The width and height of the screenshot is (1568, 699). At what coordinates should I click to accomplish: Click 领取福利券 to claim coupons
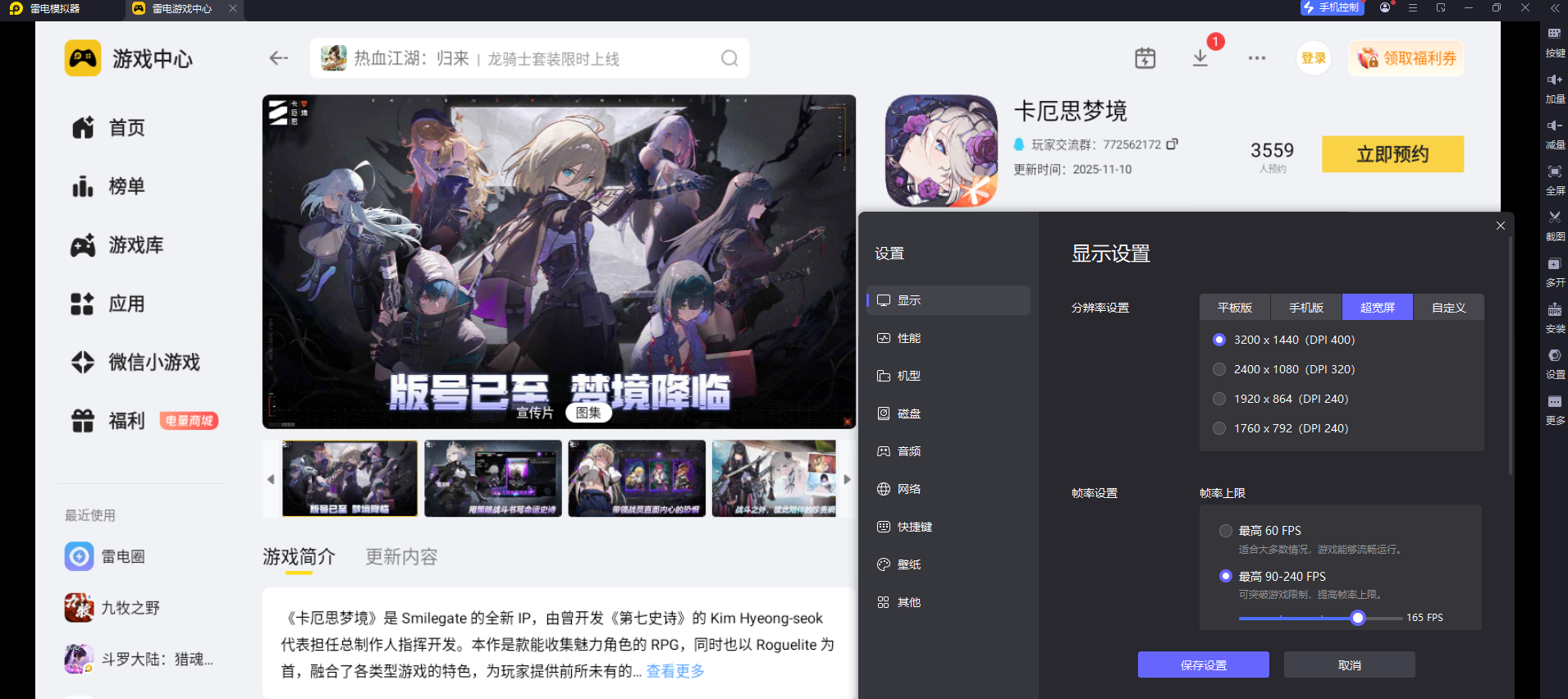1406,58
